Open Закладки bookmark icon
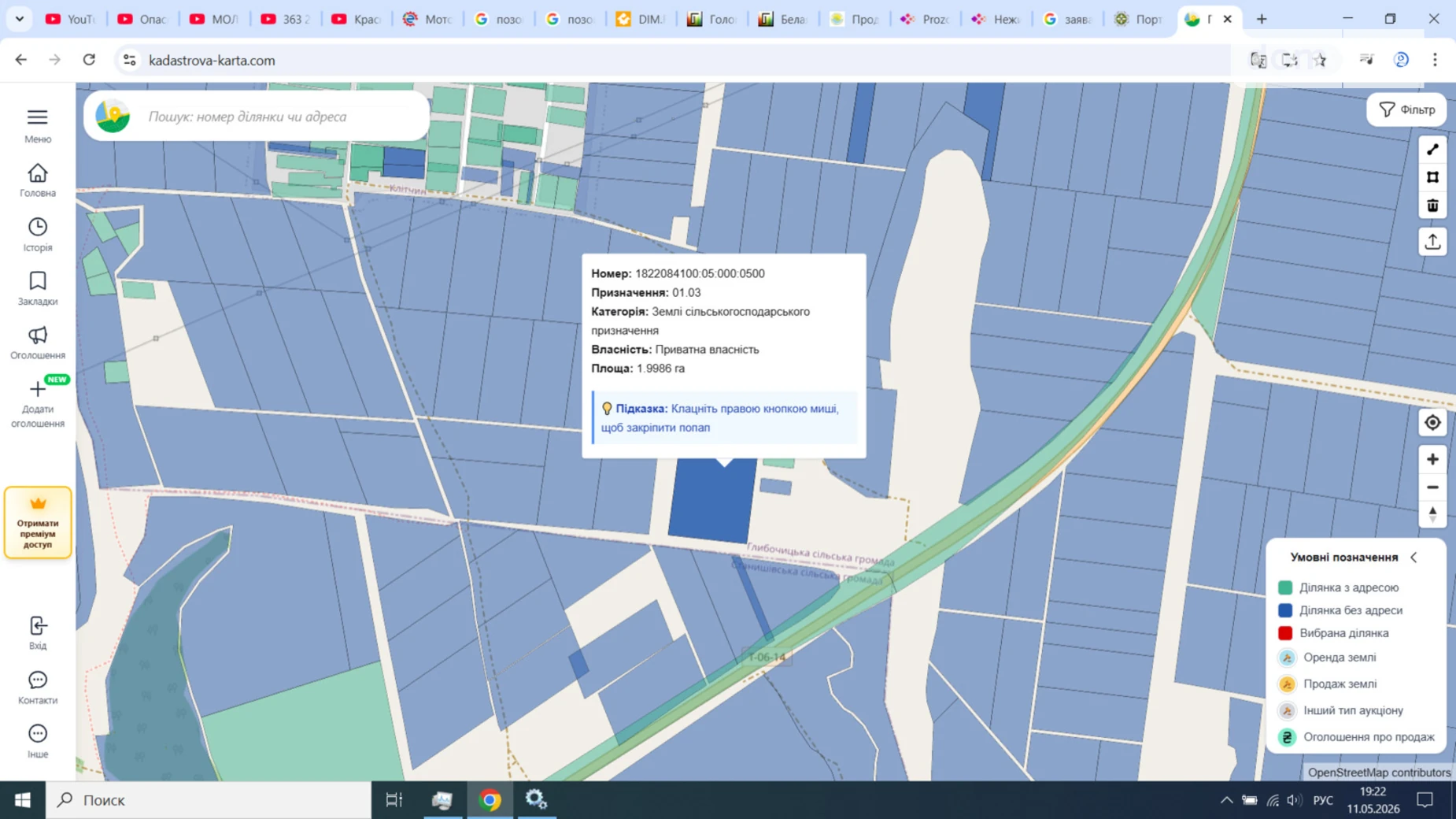1456x819 pixels. click(37, 281)
